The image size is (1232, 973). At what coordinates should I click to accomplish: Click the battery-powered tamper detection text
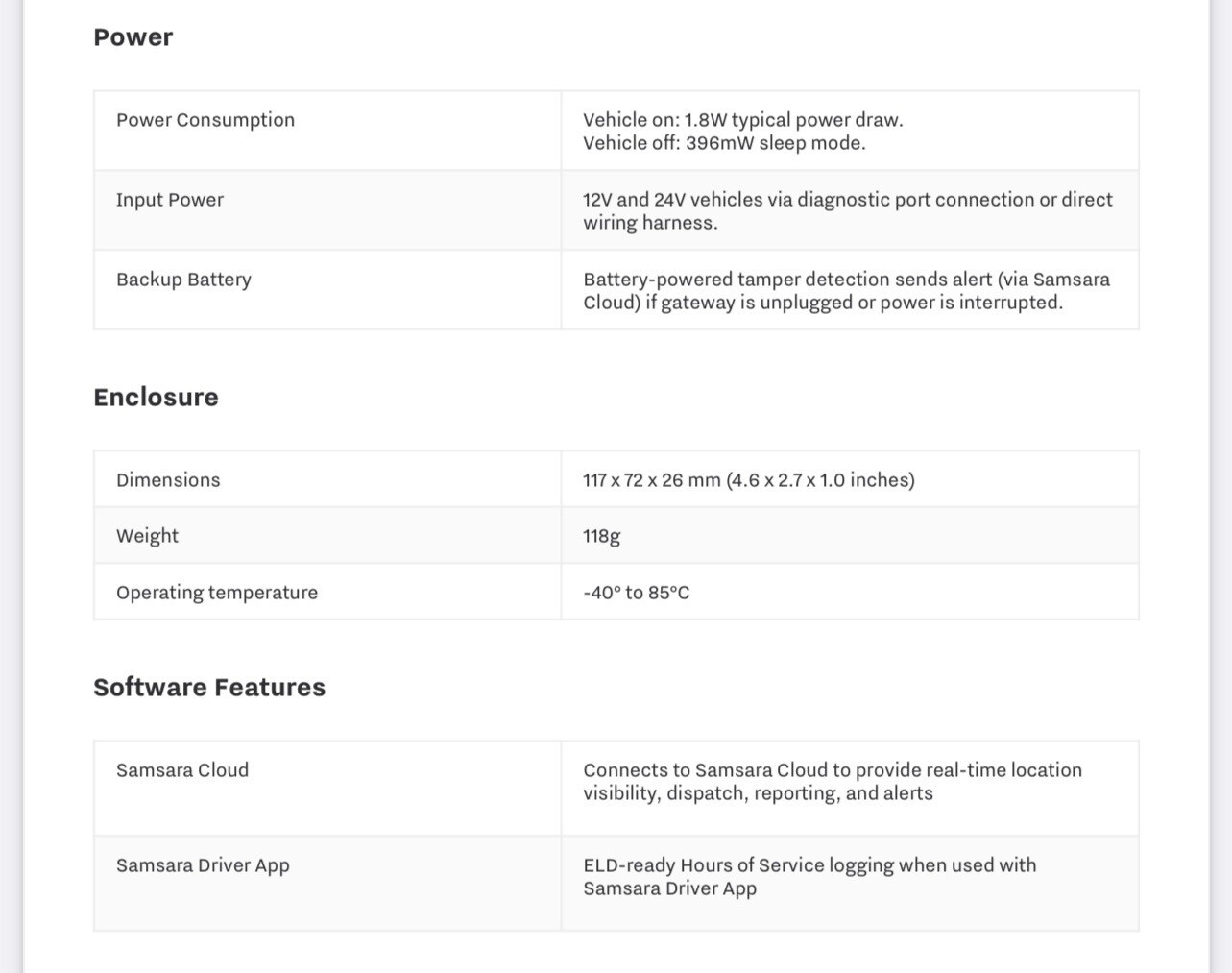pyautogui.click(x=846, y=291)
